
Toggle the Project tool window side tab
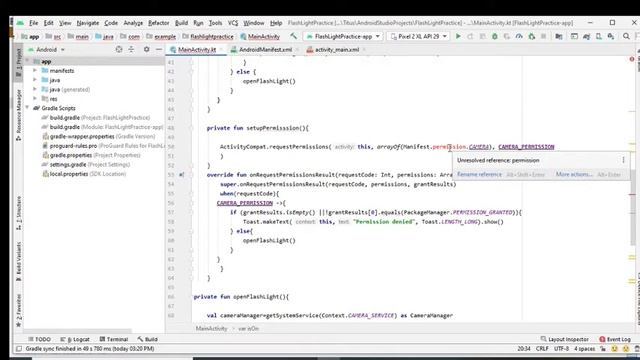pos(18,63)
